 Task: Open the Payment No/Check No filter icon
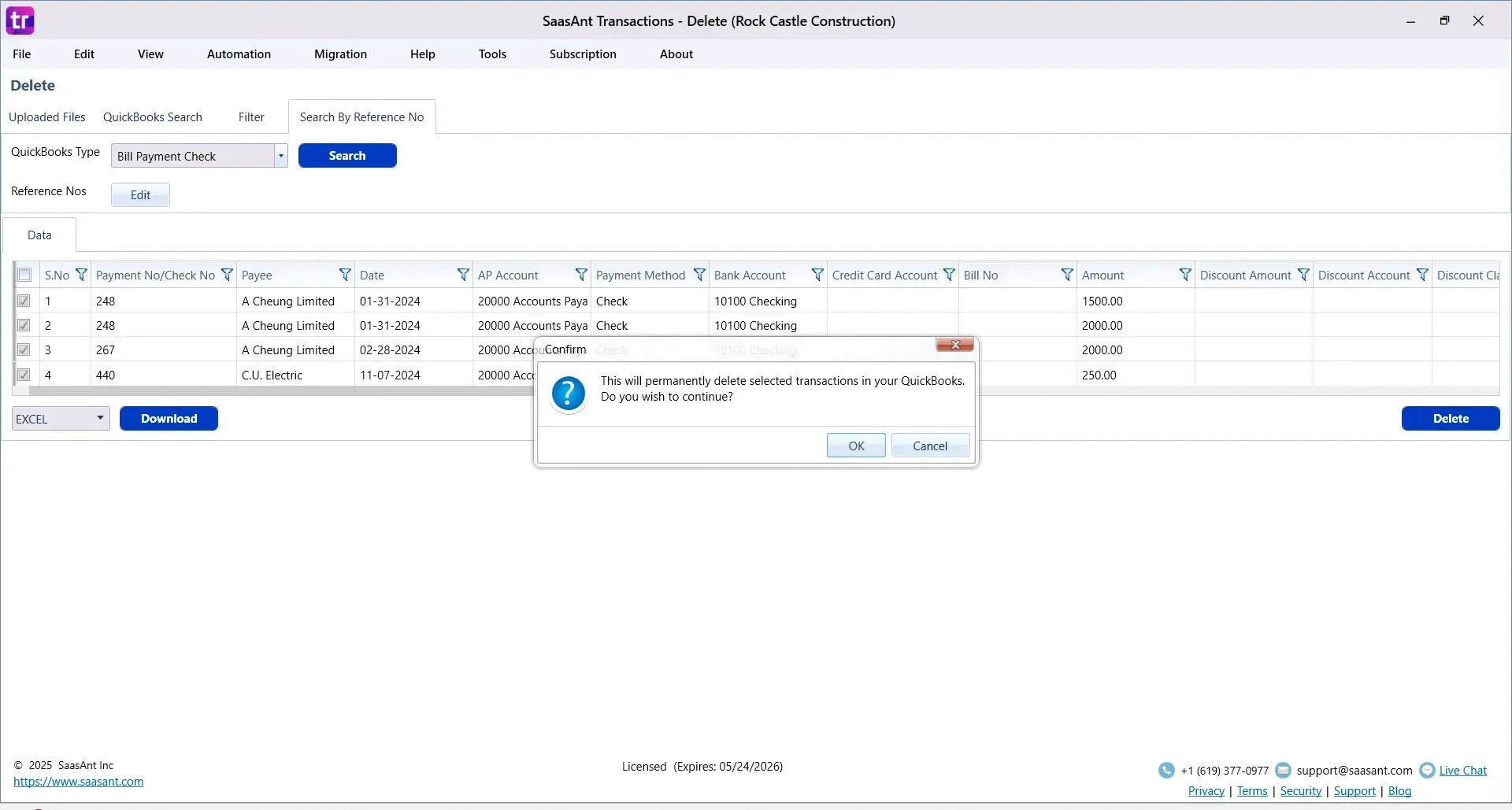click(227, 275)
